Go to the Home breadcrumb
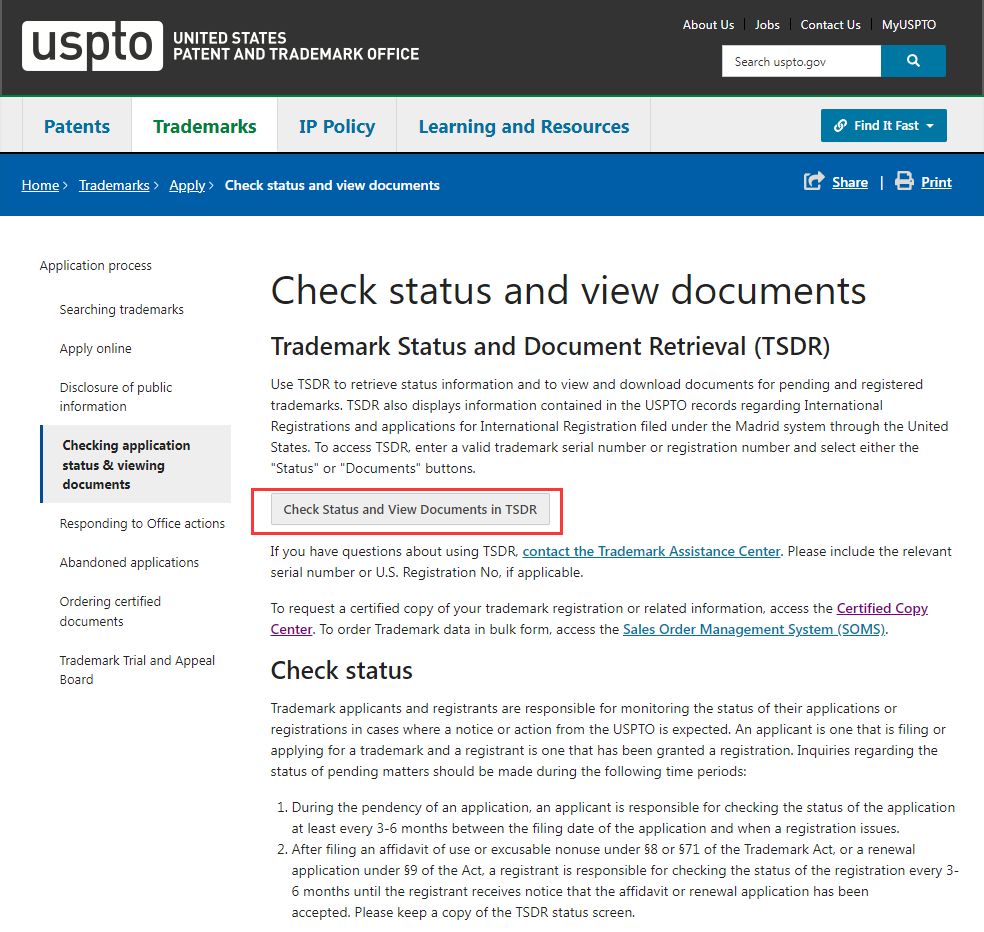Image resolution: width=984 pixels, height=932 pixels. pyautogui.click(x=40, y=185)
